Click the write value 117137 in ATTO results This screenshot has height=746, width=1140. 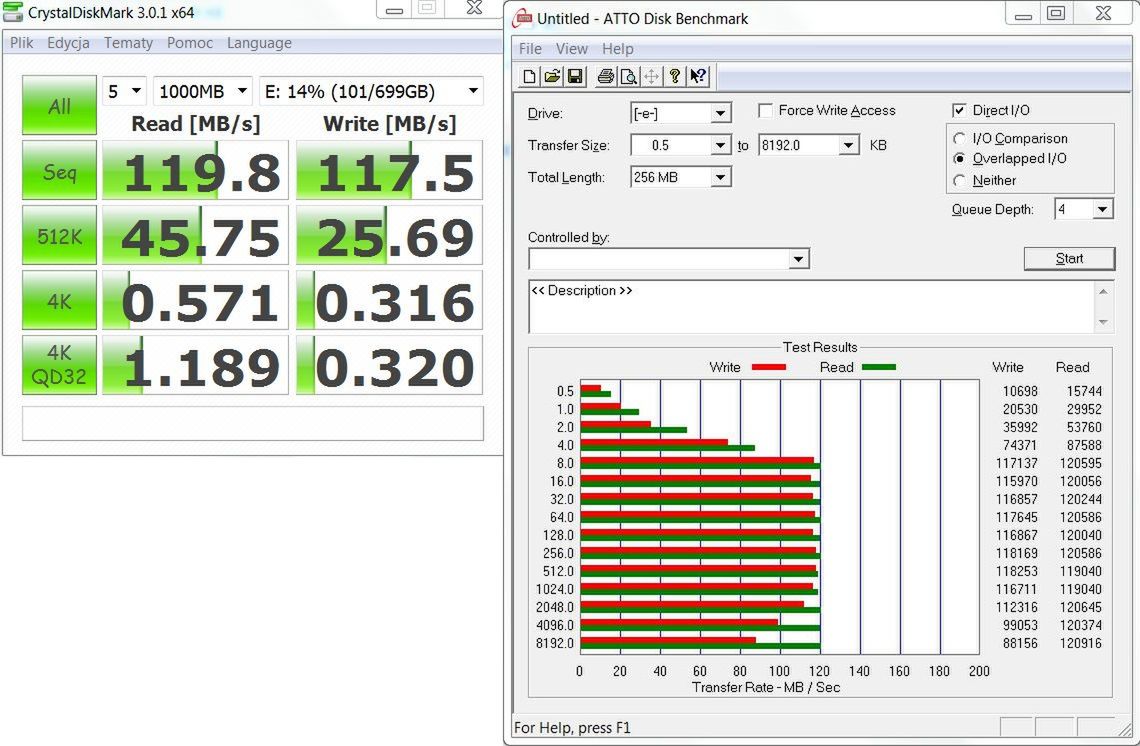coord(1017,463)
